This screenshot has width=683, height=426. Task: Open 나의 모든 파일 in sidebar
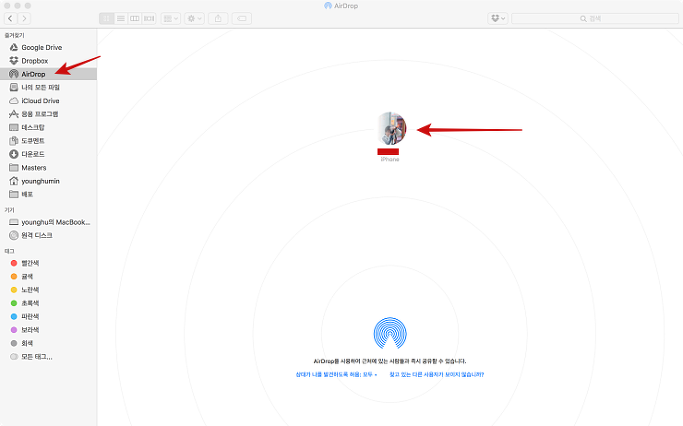(x=48, y=87)
